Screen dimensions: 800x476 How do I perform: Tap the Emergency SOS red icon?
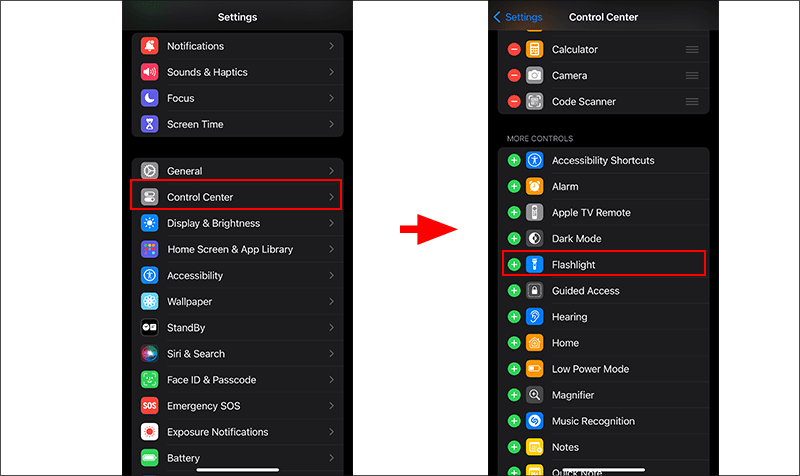click(x=149, y=406)
